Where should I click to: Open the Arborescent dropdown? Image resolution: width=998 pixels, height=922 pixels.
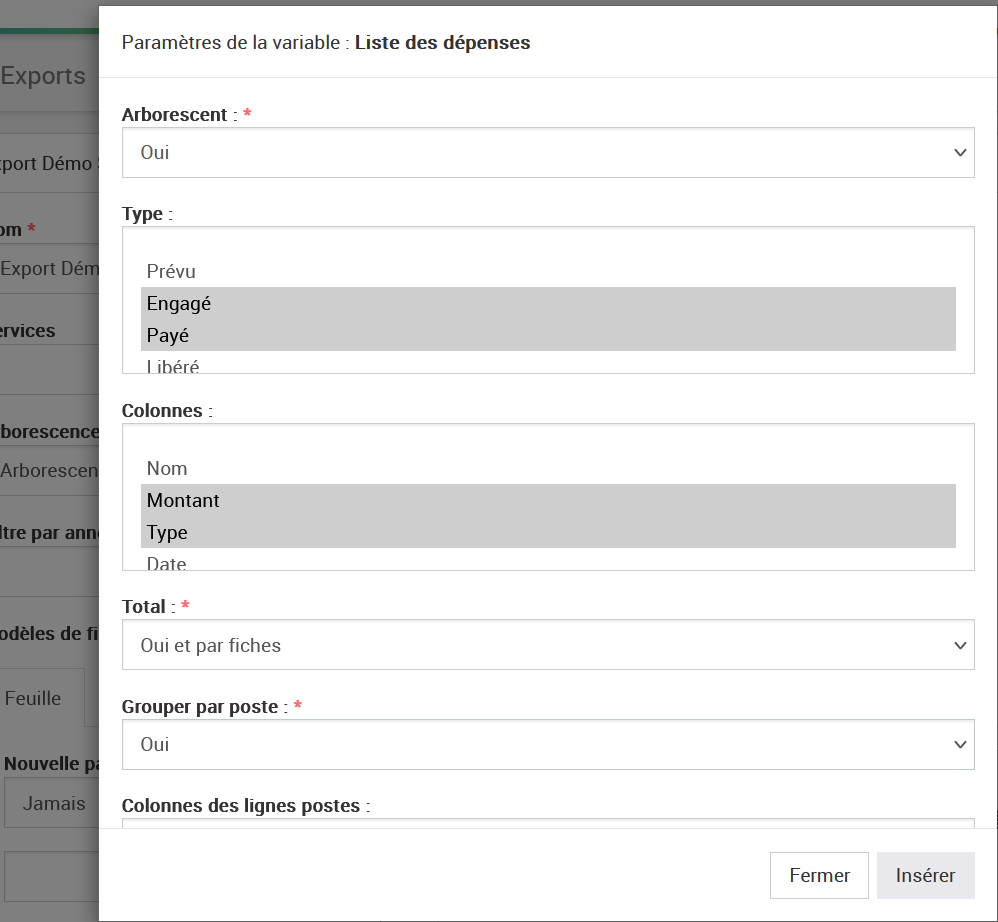(547, 153)
